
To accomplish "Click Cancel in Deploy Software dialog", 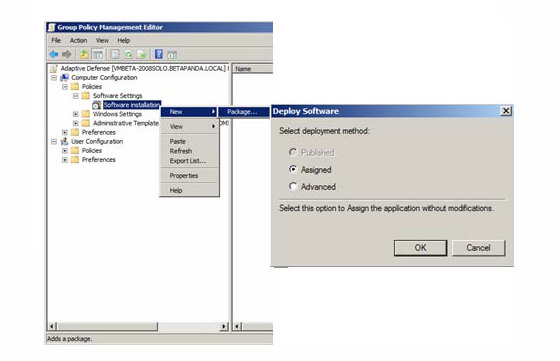I will click(x=479, y=248).
